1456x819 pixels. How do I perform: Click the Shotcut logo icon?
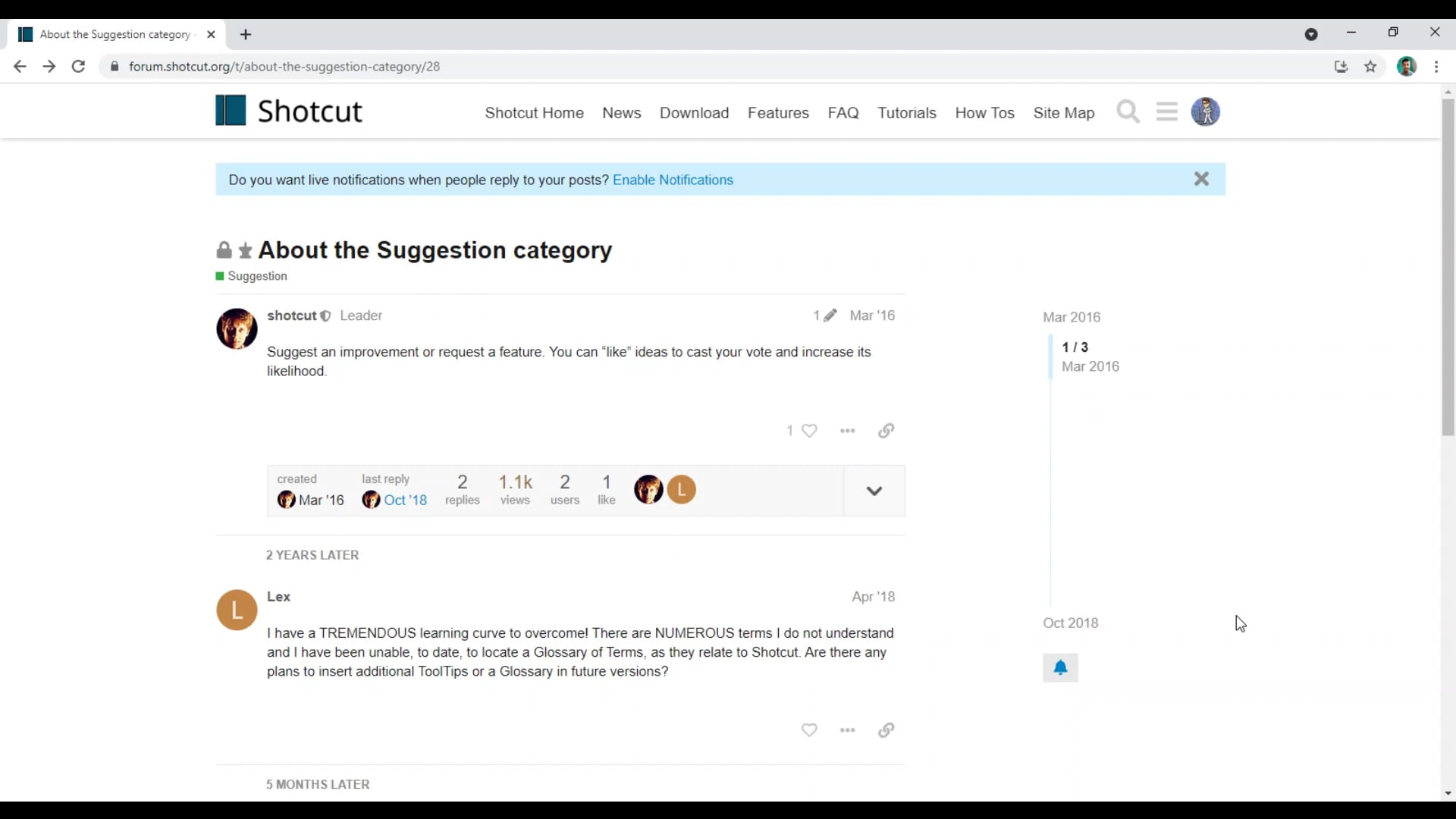pyautogui.click(x=231, y=111)
